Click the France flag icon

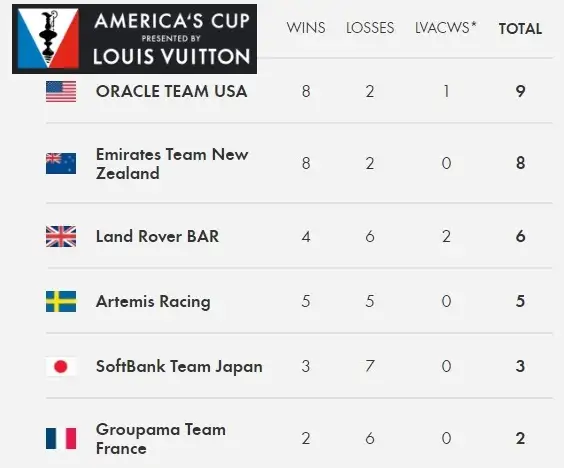click(61, 439)
